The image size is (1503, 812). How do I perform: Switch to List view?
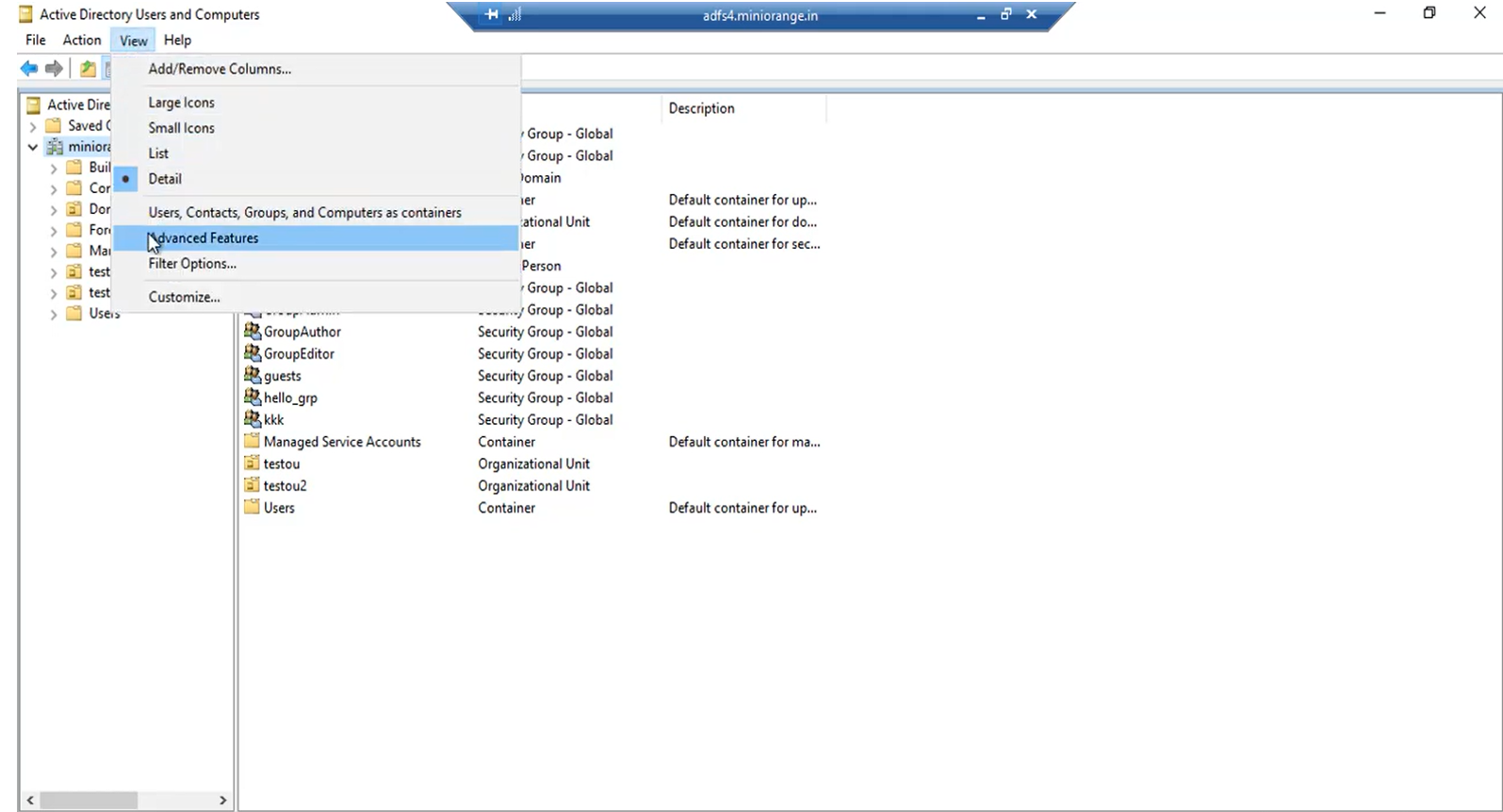[316, 154]
